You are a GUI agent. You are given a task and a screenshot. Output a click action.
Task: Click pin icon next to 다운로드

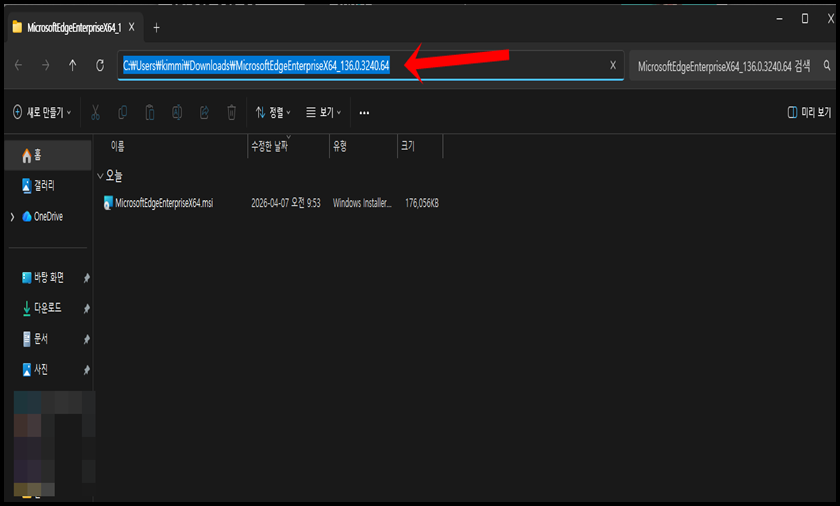tap(86, 308)
